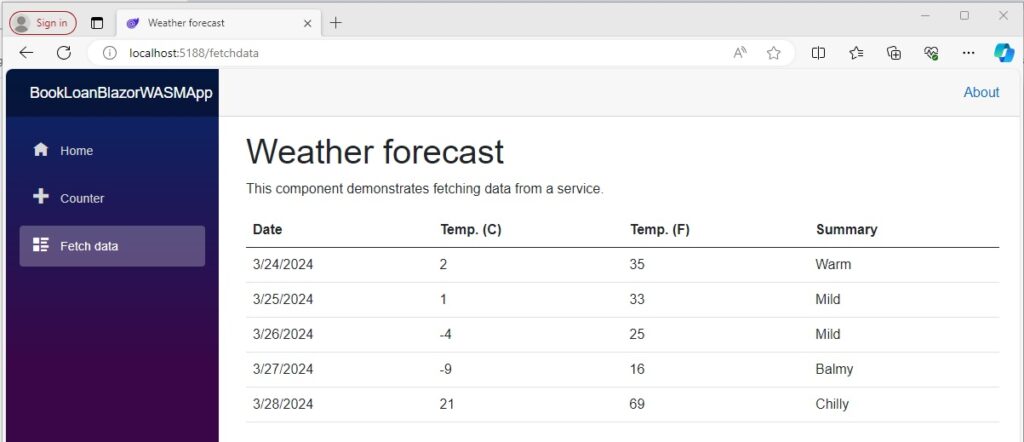Click the Sign in button
This screenshot has width=1024, height=442.
(43, 22)
